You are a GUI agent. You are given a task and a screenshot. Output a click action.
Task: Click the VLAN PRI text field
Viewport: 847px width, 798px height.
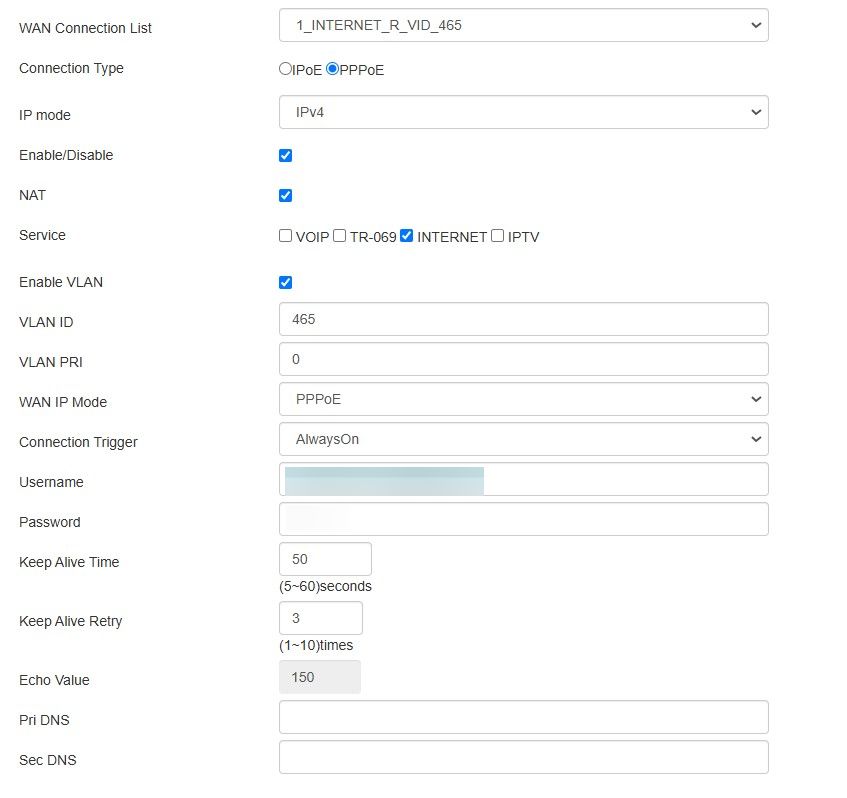tap(523, 359)
